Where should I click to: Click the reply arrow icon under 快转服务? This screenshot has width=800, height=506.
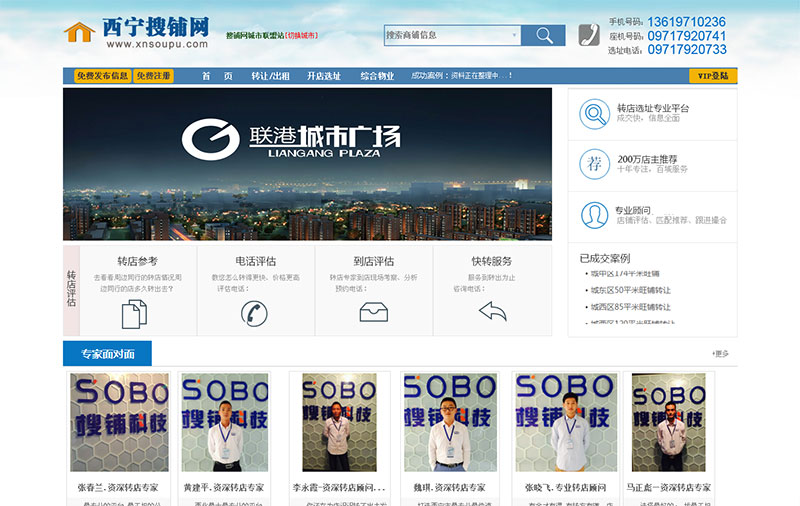click(492, 311)
